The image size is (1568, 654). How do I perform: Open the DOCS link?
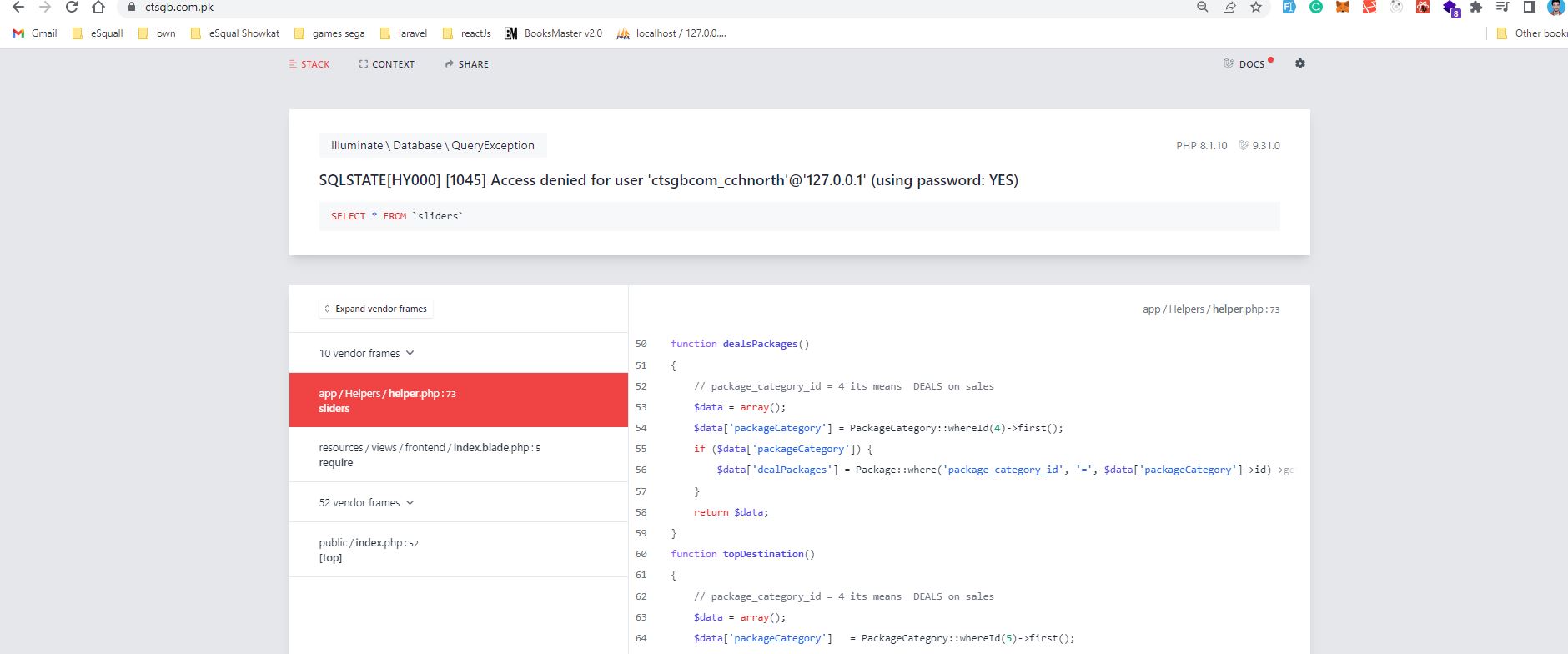click(1248, 64)
